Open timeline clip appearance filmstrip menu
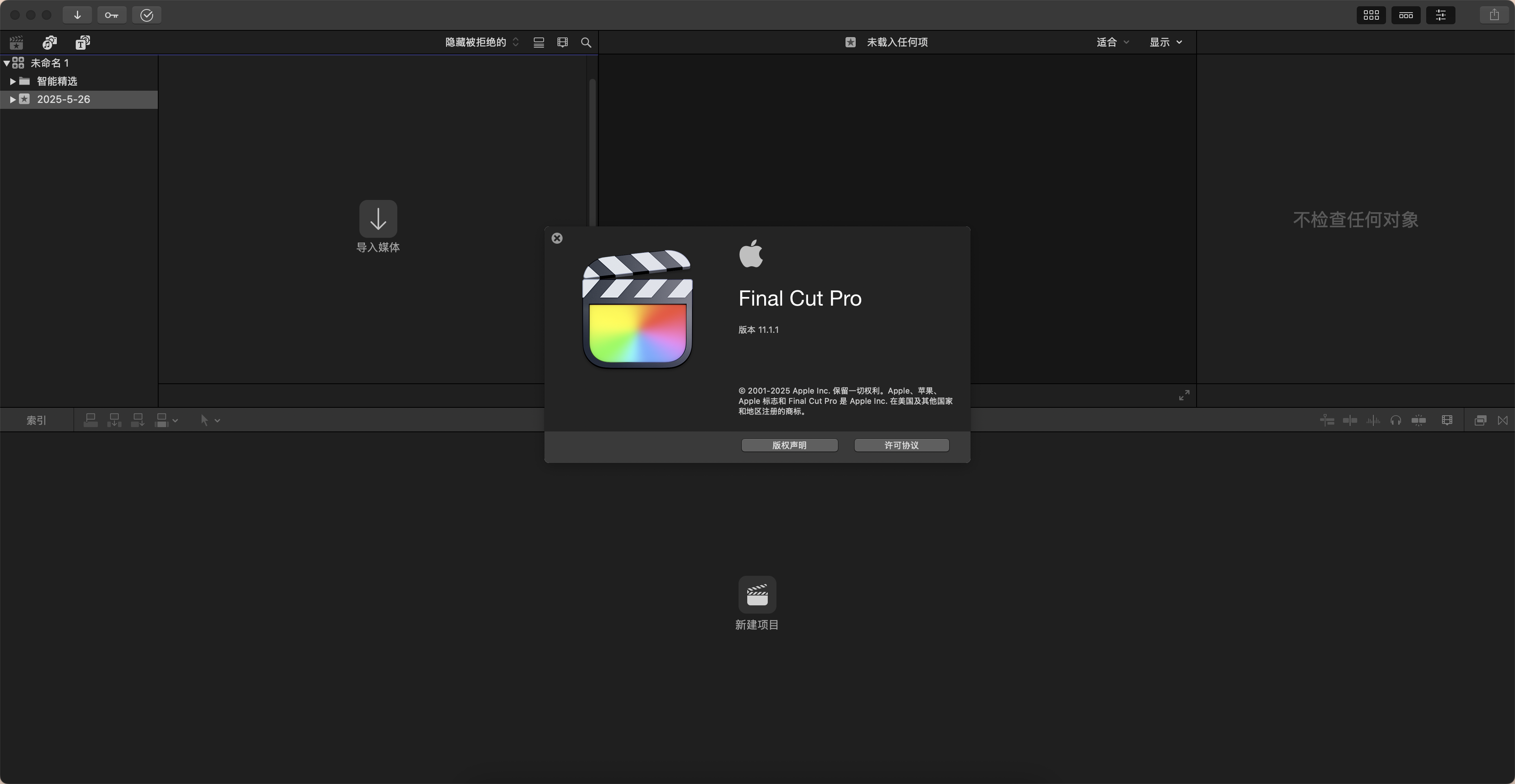1515x784 pixels. coord(1448,420)
